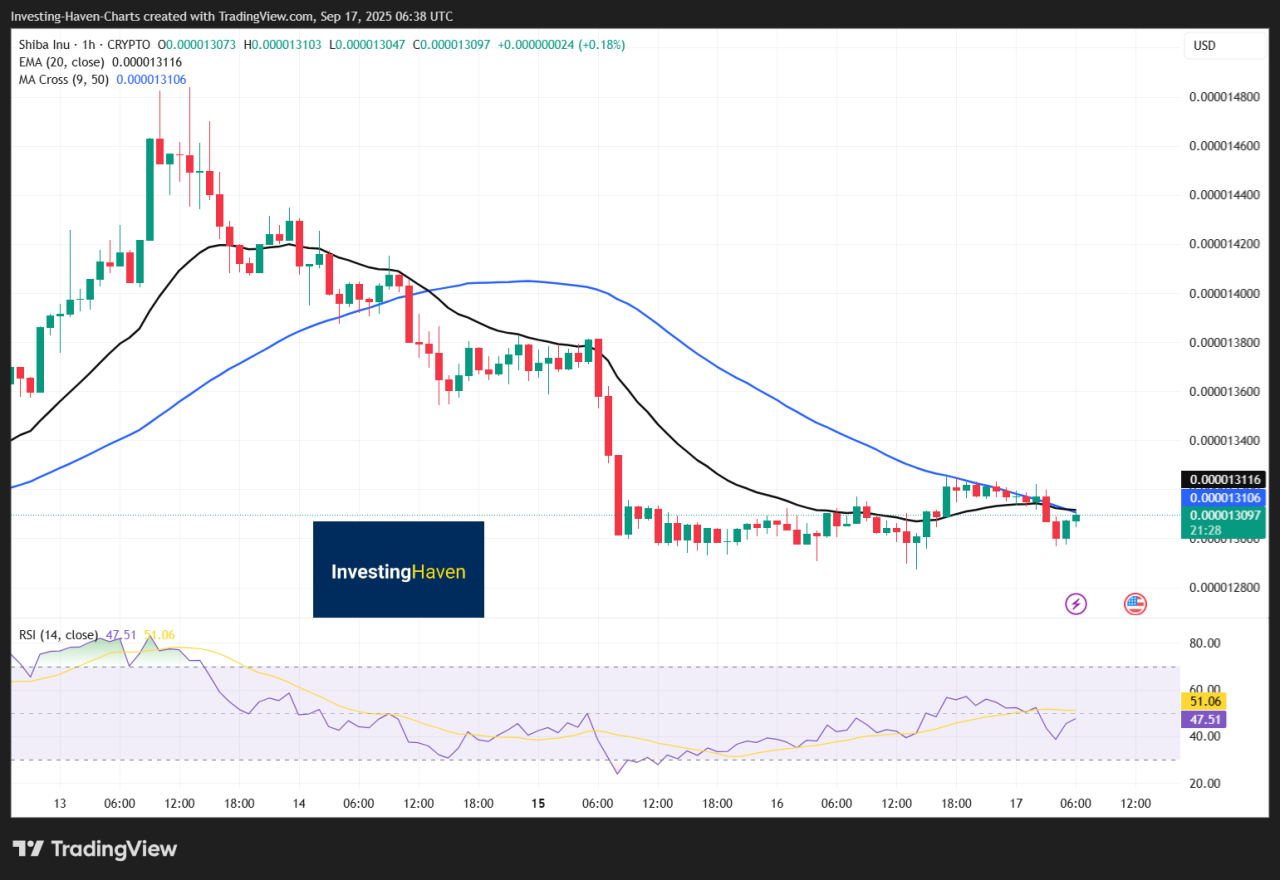Click date label 17 on time axis

1016,803
